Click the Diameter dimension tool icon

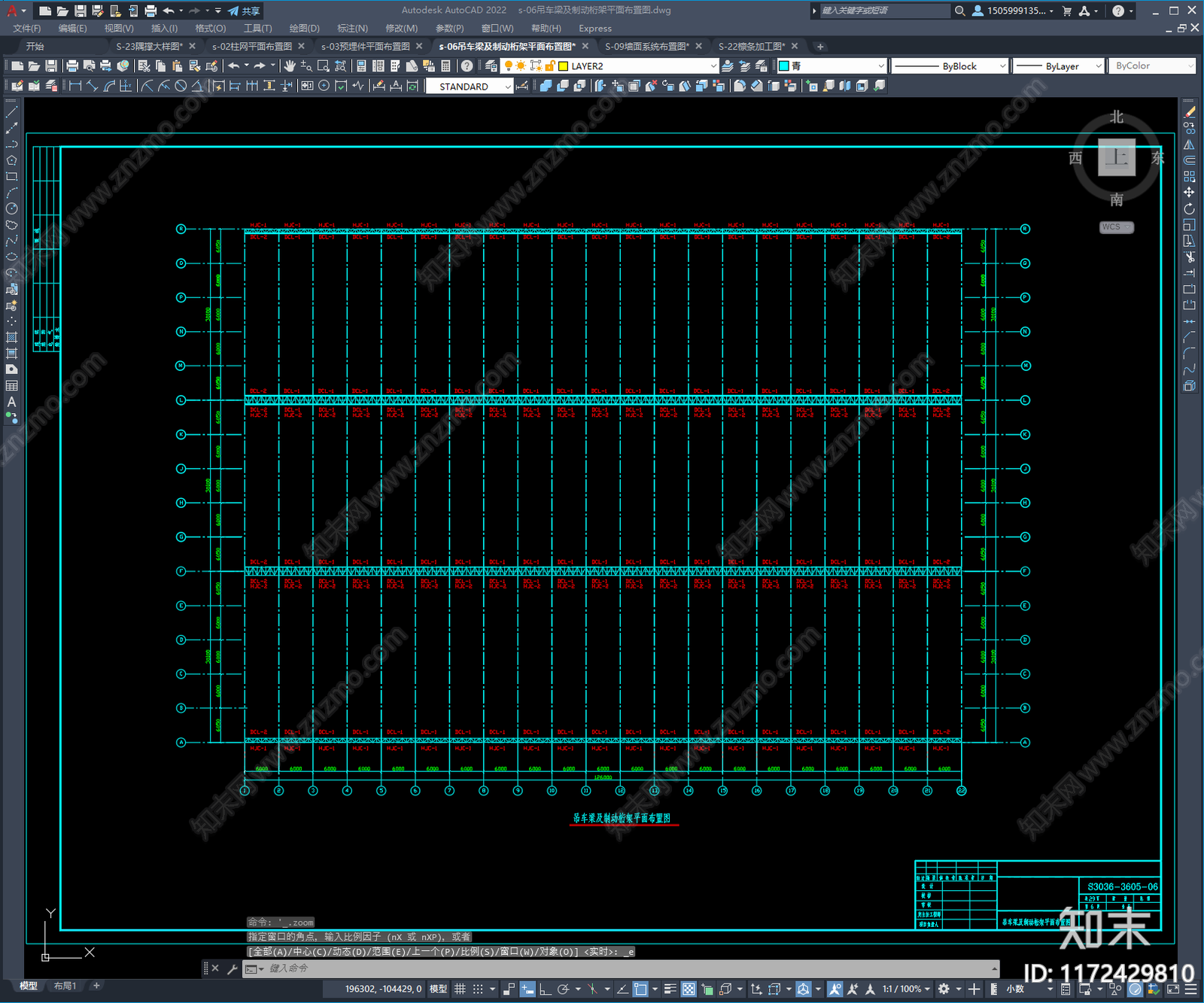coord(181,87)
